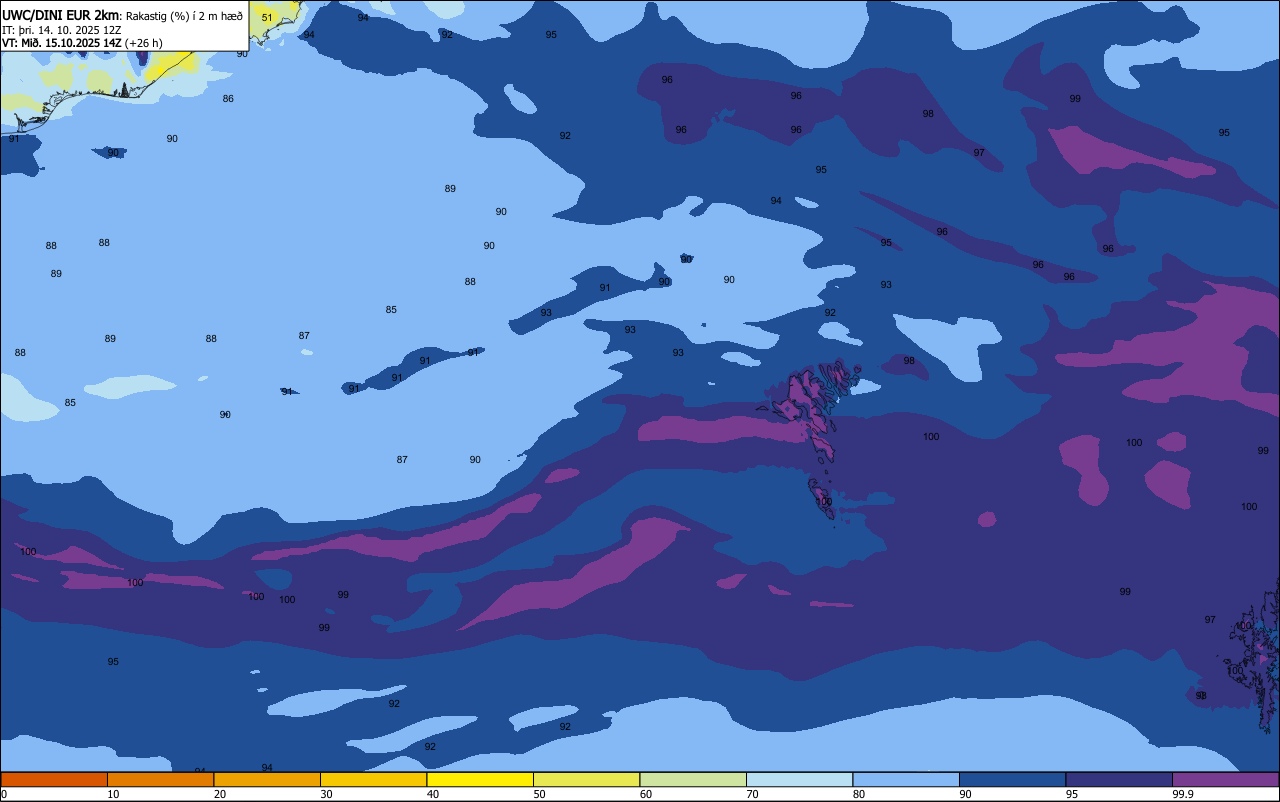Click the "51" humidity value over the land
This screenshot has height=802, width=1280.
point(267,18)
